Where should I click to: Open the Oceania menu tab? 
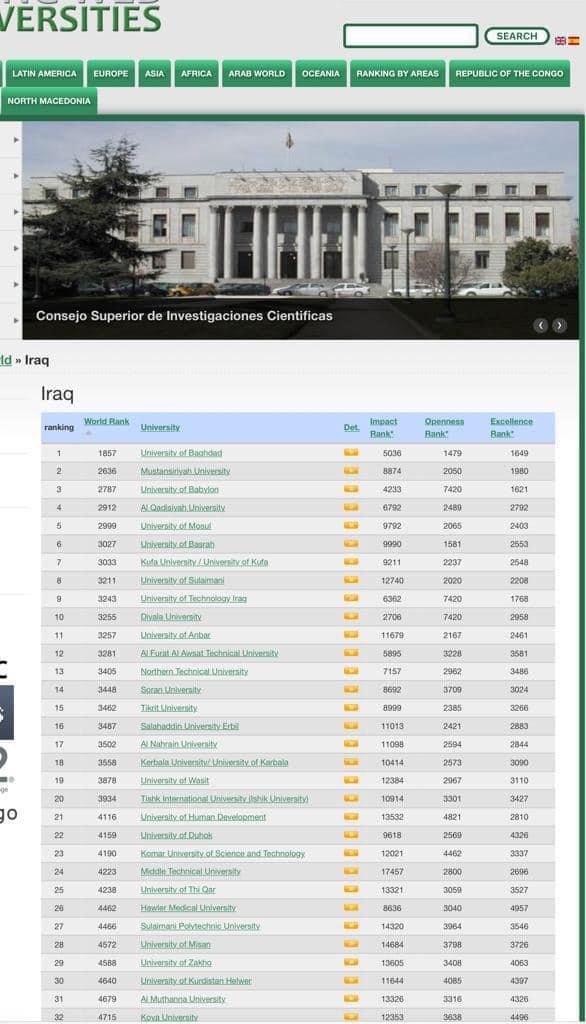pos(321,74)
